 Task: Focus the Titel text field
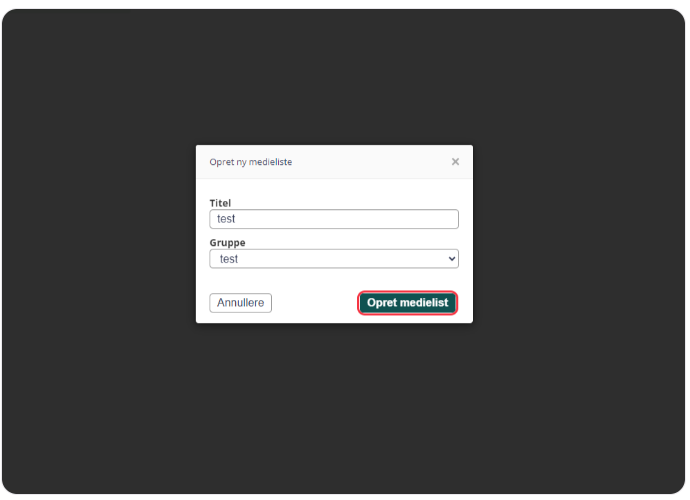pyautogui.click(x=334, y=219)
